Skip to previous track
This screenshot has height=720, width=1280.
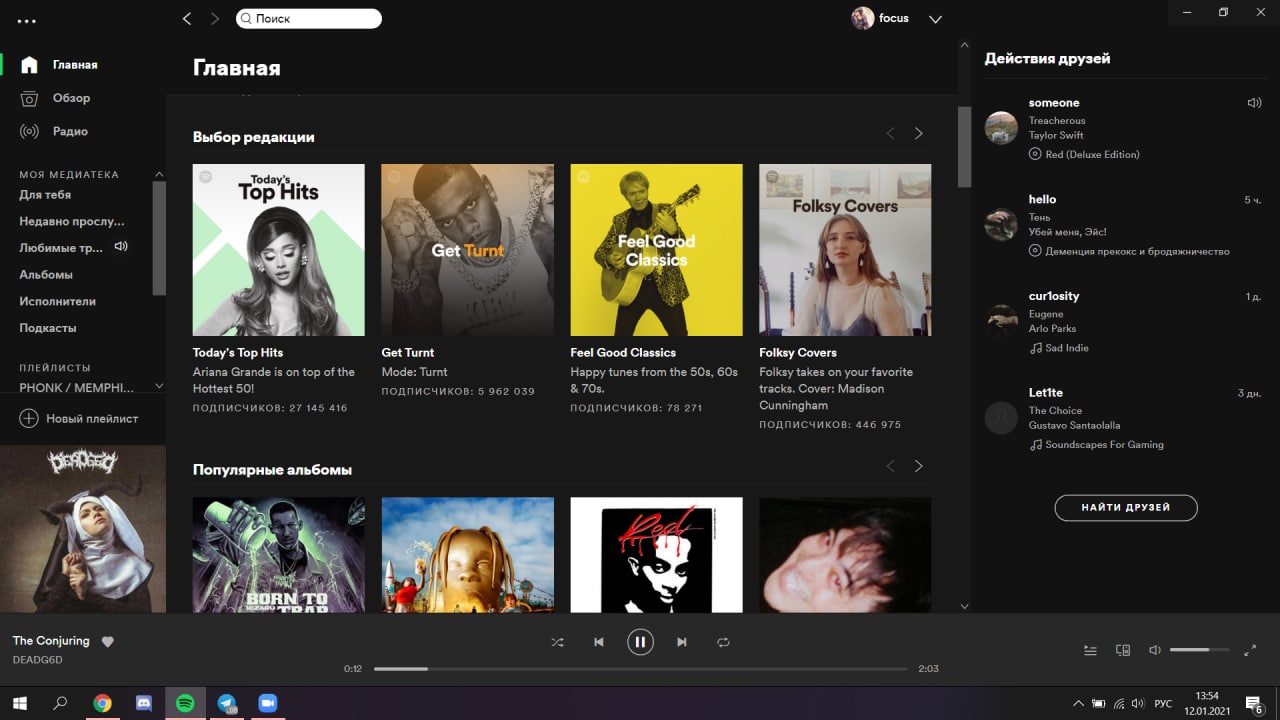[x=599, y=642]
